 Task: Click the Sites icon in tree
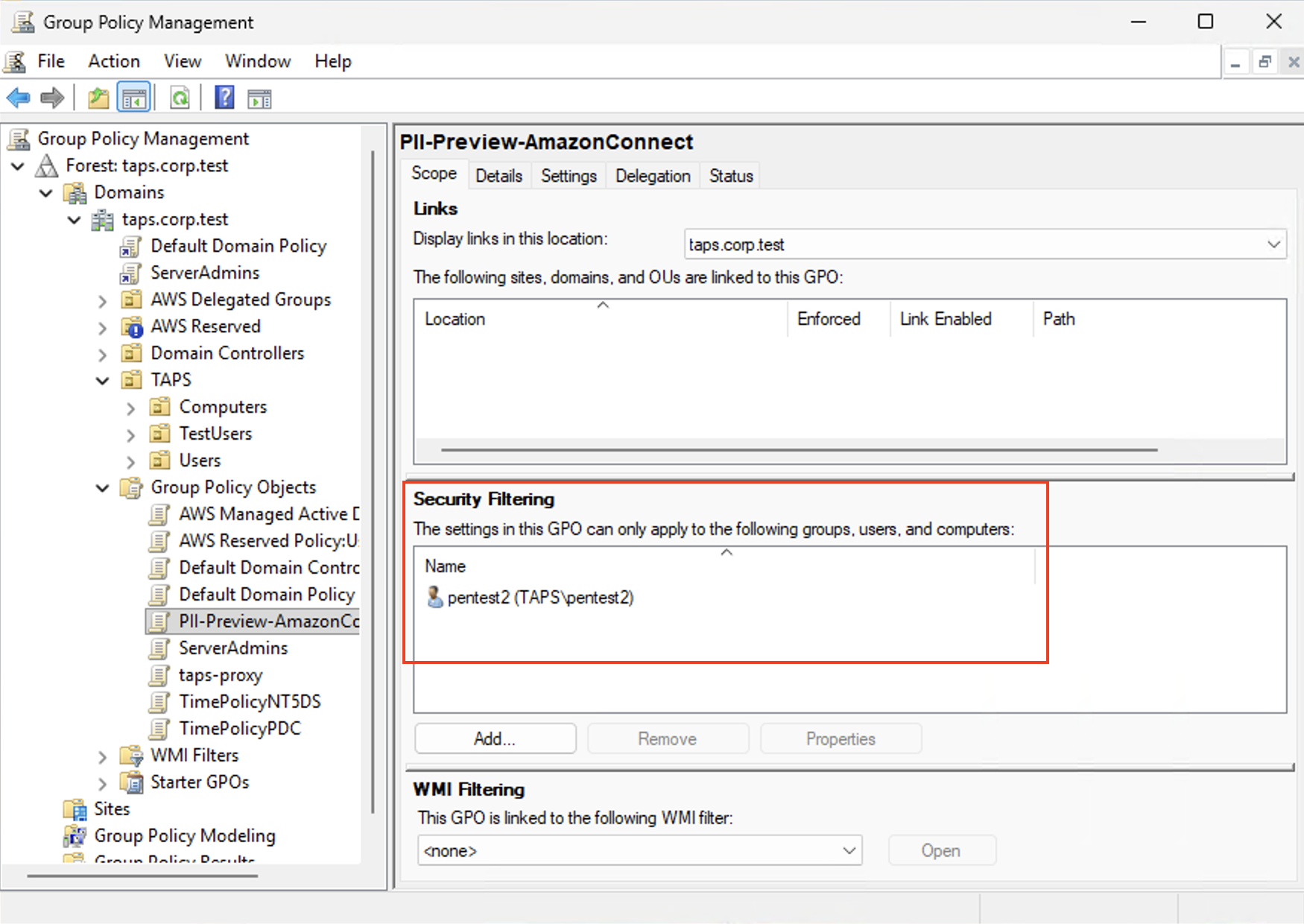[75, 809]
